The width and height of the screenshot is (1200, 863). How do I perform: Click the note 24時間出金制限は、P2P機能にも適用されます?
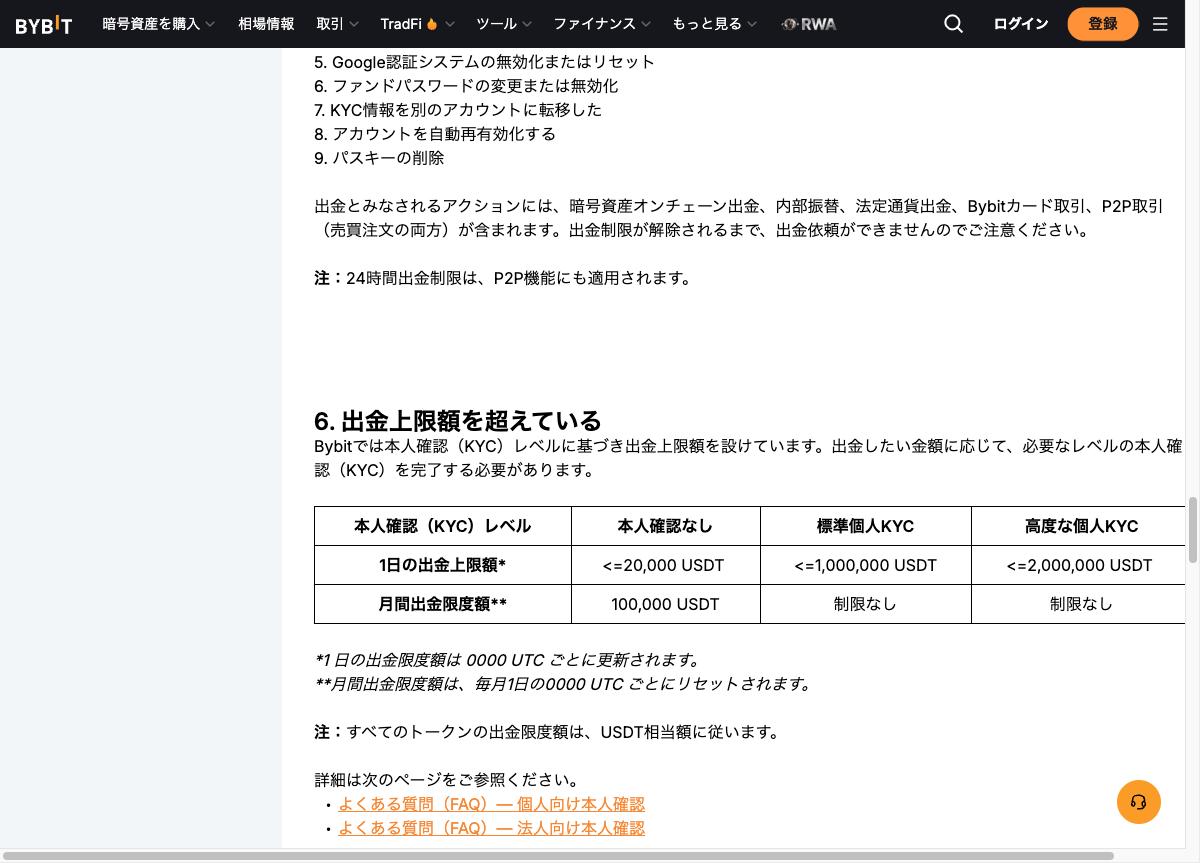click(504, 278)
